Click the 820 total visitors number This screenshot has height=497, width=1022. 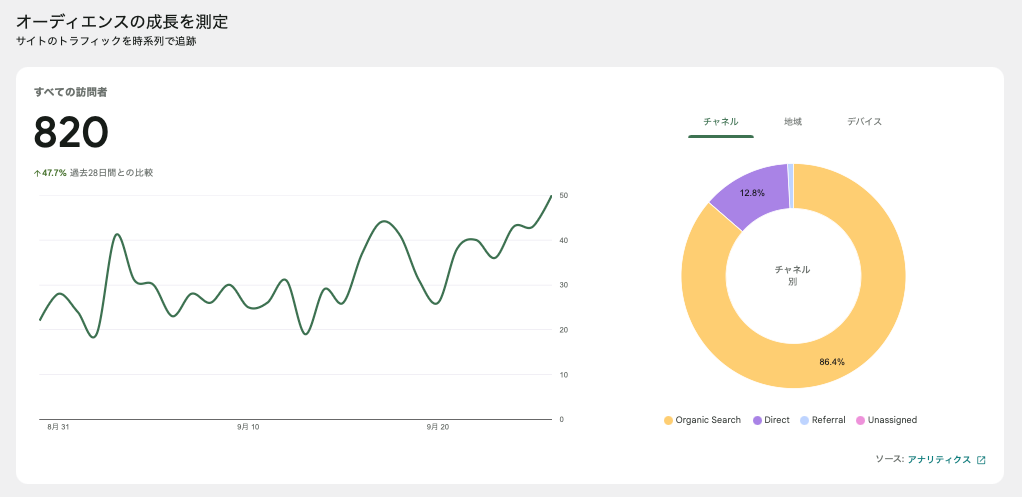point(71,133)
